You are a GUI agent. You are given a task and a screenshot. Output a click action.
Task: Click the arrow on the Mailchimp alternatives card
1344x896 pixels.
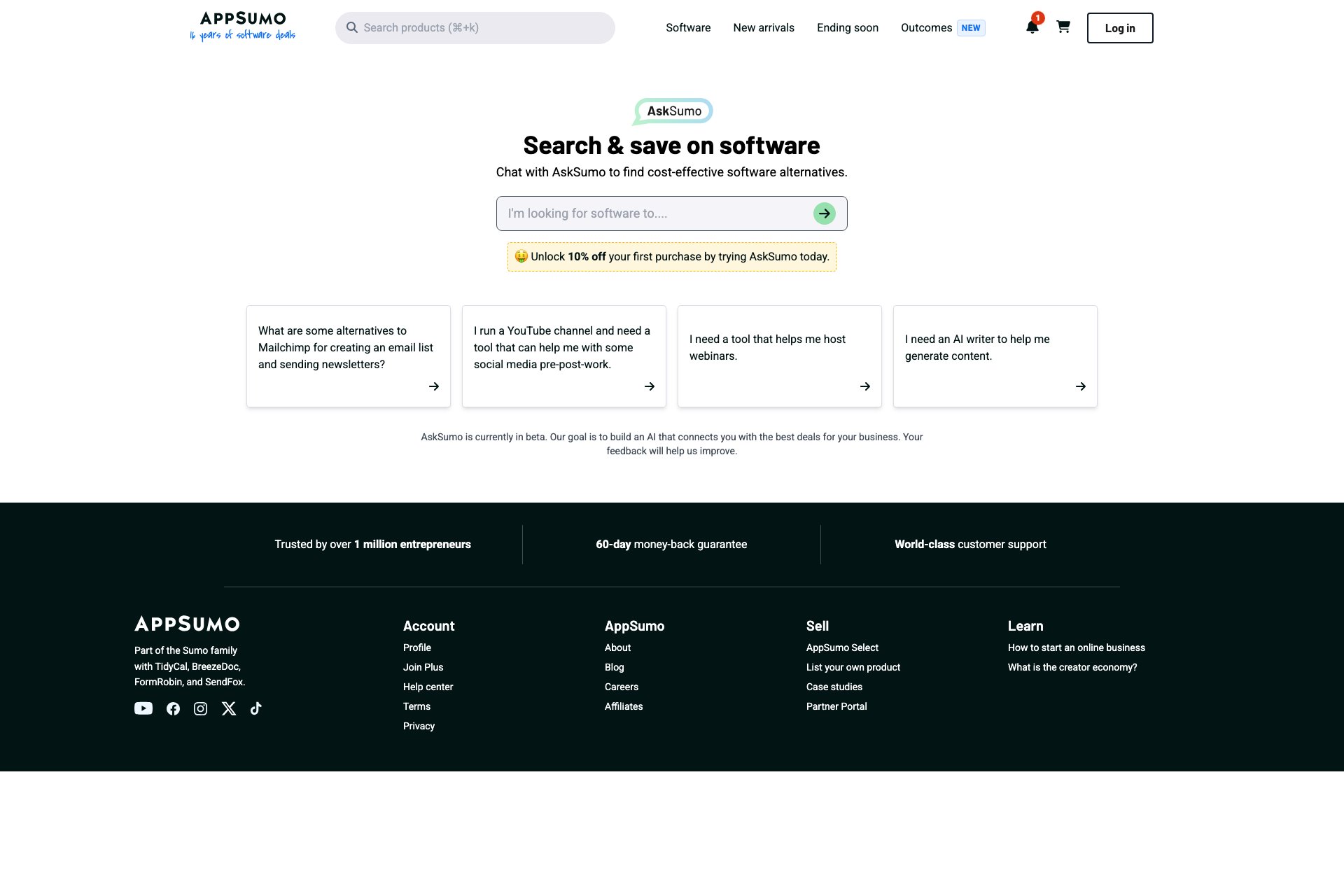[x=434, y=386]
